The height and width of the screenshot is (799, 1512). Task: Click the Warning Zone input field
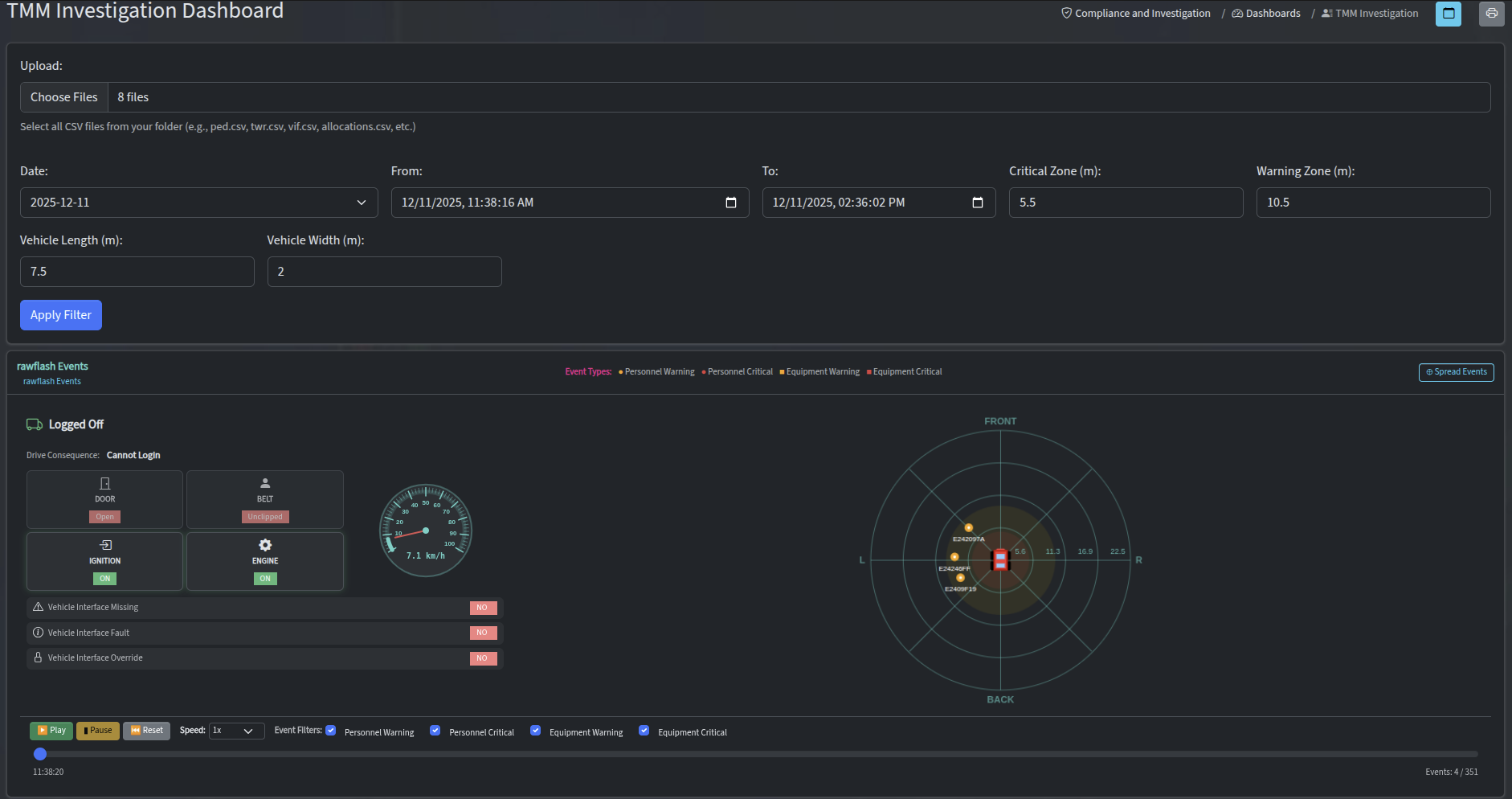tap(1374, 203)
